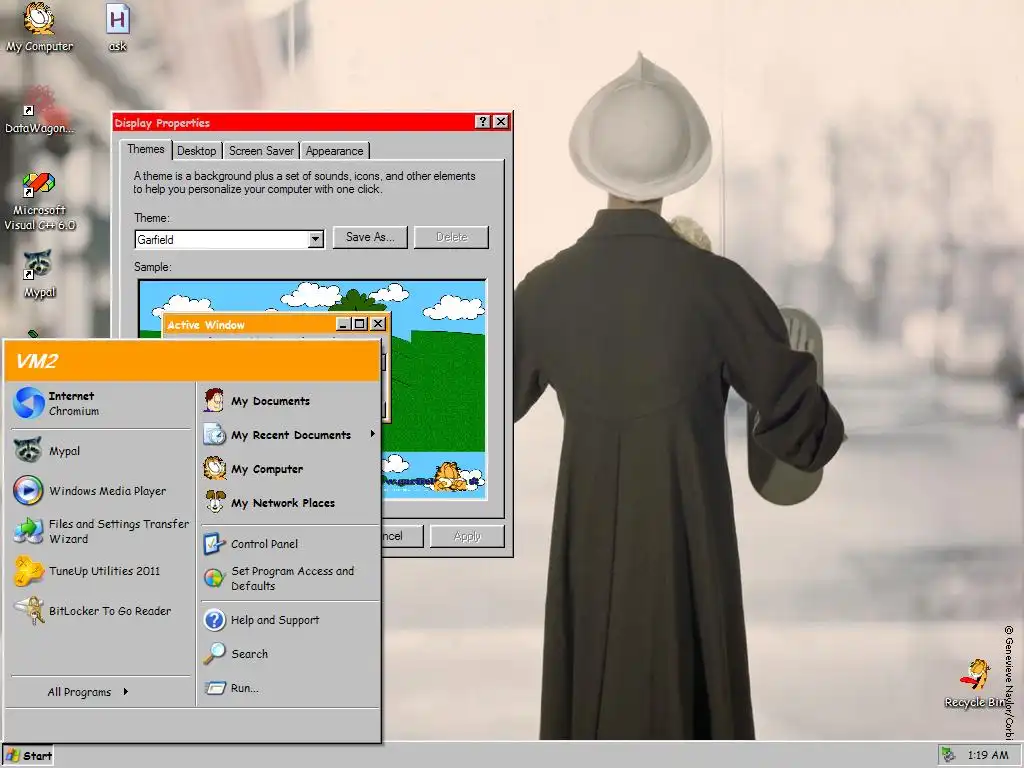
Task: Click the My Network Places label
Action: [x=283, y=503]
